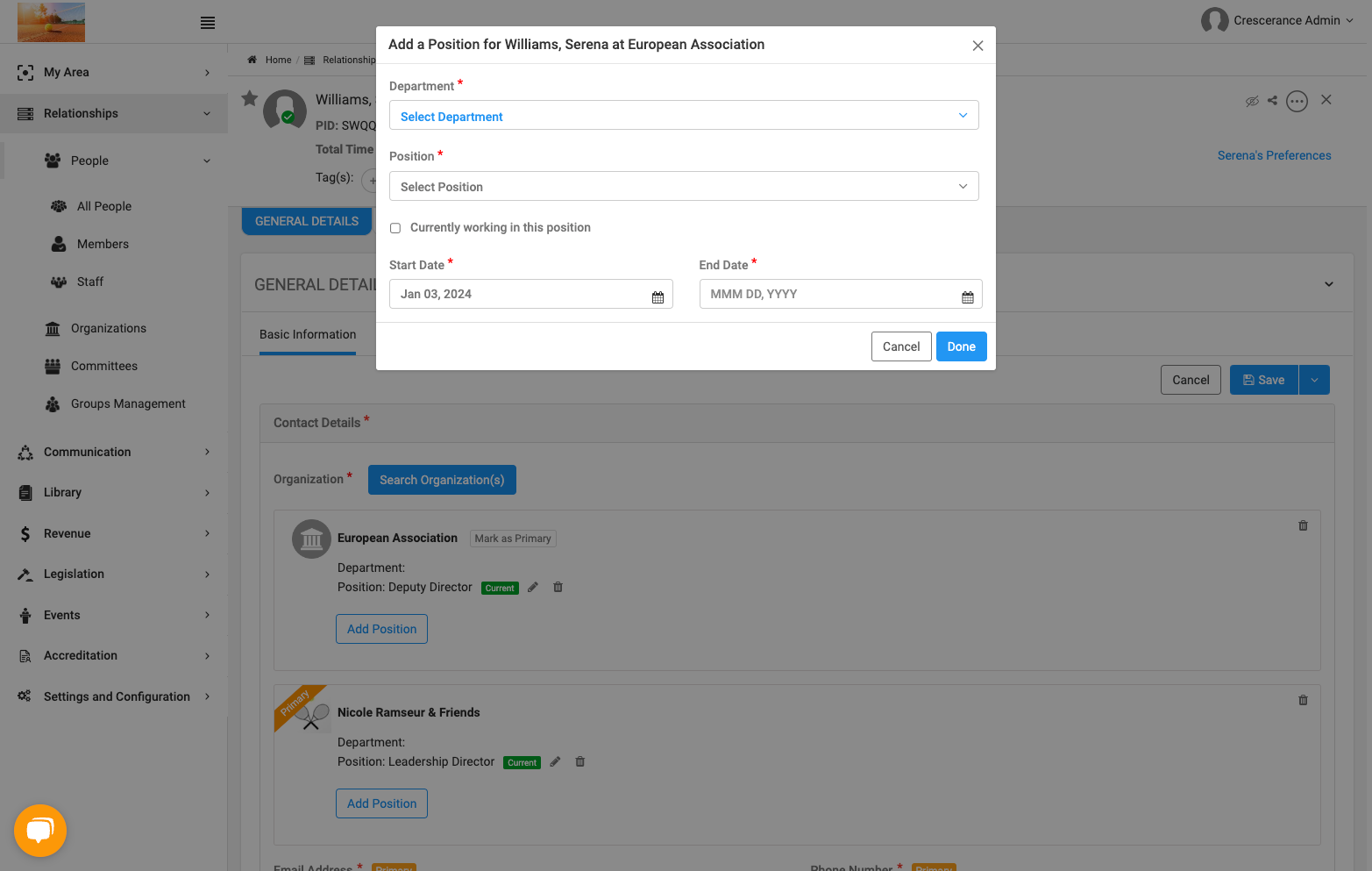
Task: Open Organizations in sidebar
Action: [x=109, y=328]
